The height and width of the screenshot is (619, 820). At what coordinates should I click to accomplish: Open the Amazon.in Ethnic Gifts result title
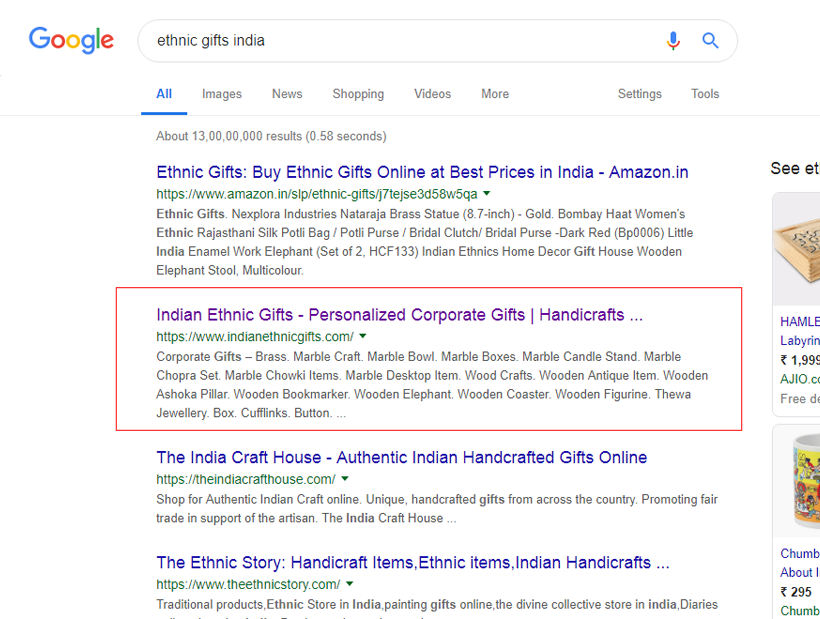[422, 172]
